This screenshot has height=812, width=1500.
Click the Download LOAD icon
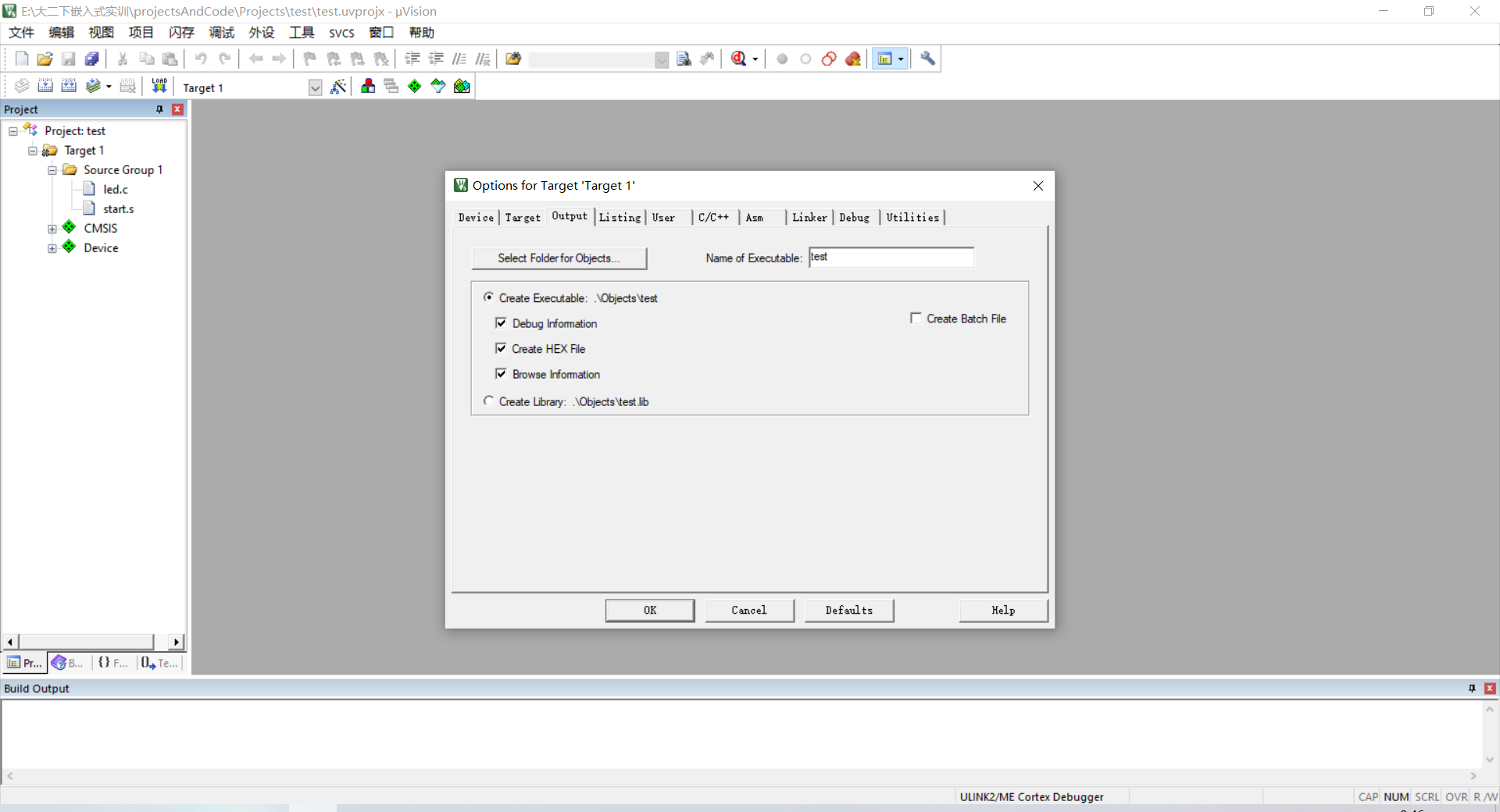159,86
